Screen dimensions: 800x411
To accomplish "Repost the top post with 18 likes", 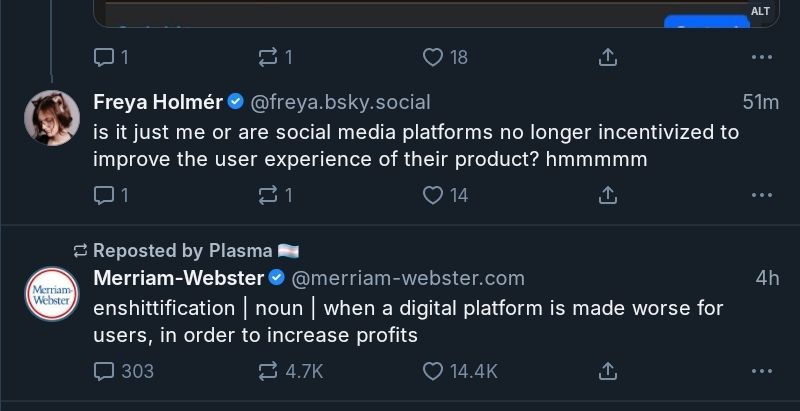I will point(267,58).
